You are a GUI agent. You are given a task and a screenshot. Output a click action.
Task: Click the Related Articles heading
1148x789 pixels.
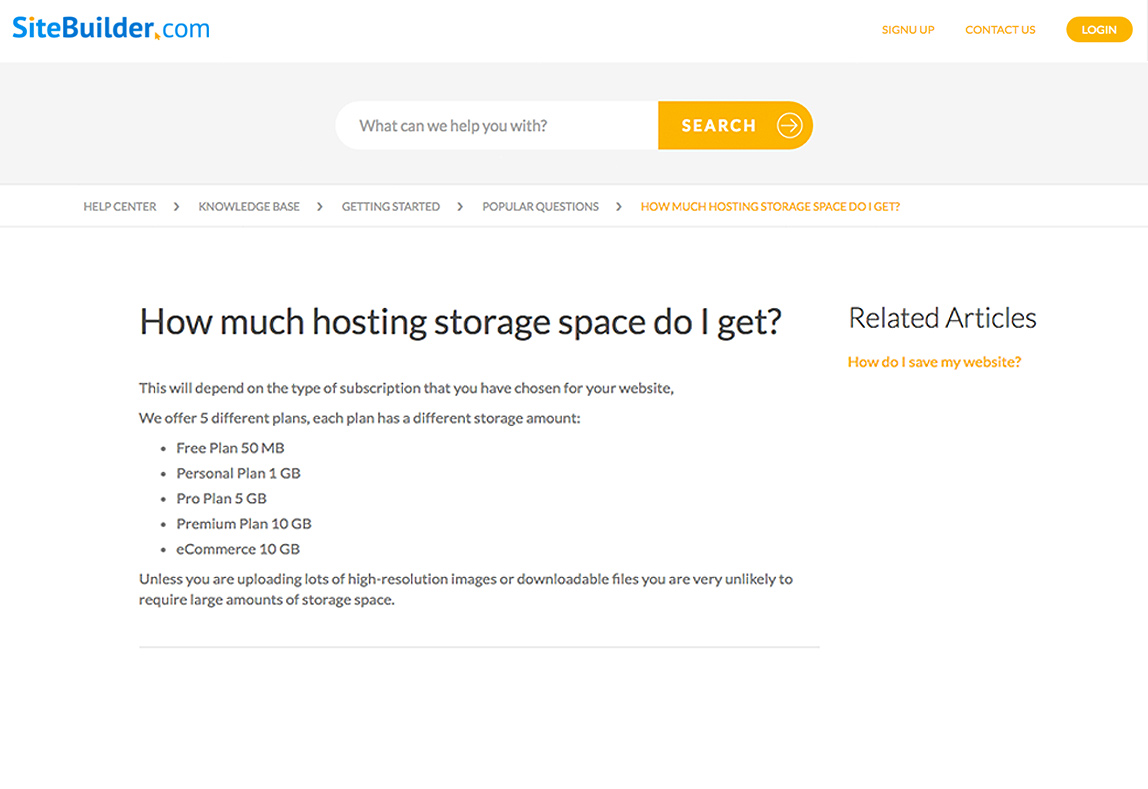(942, 317)
